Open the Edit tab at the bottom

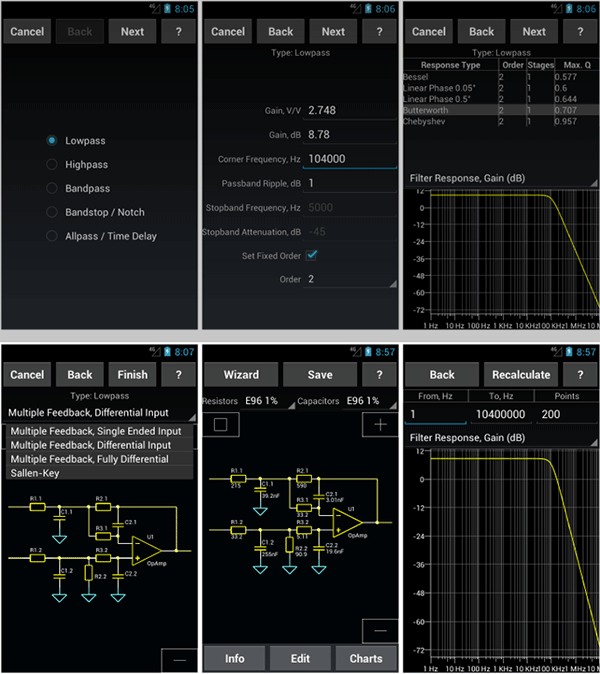coord(300,659)
